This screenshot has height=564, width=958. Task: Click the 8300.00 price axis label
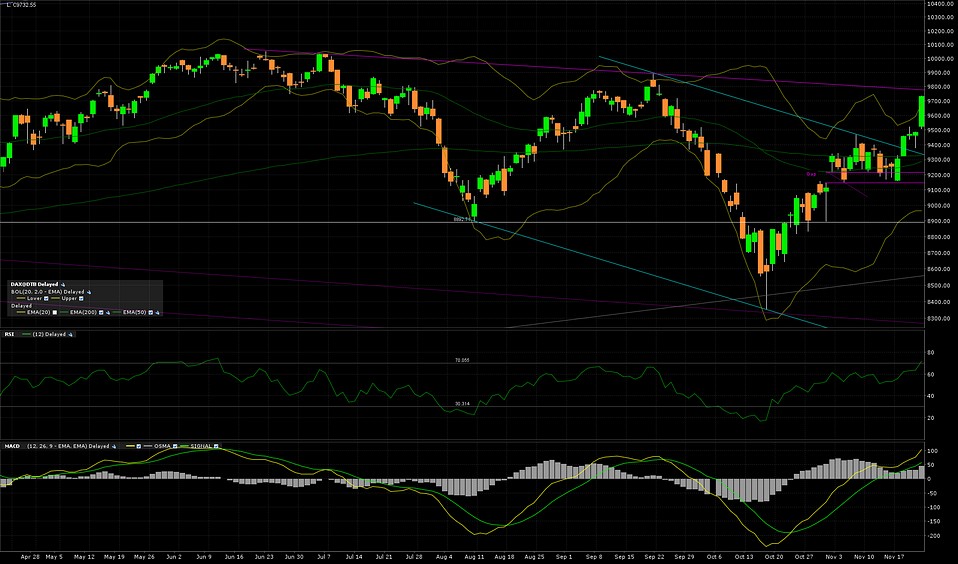click(x=938, y=318)
